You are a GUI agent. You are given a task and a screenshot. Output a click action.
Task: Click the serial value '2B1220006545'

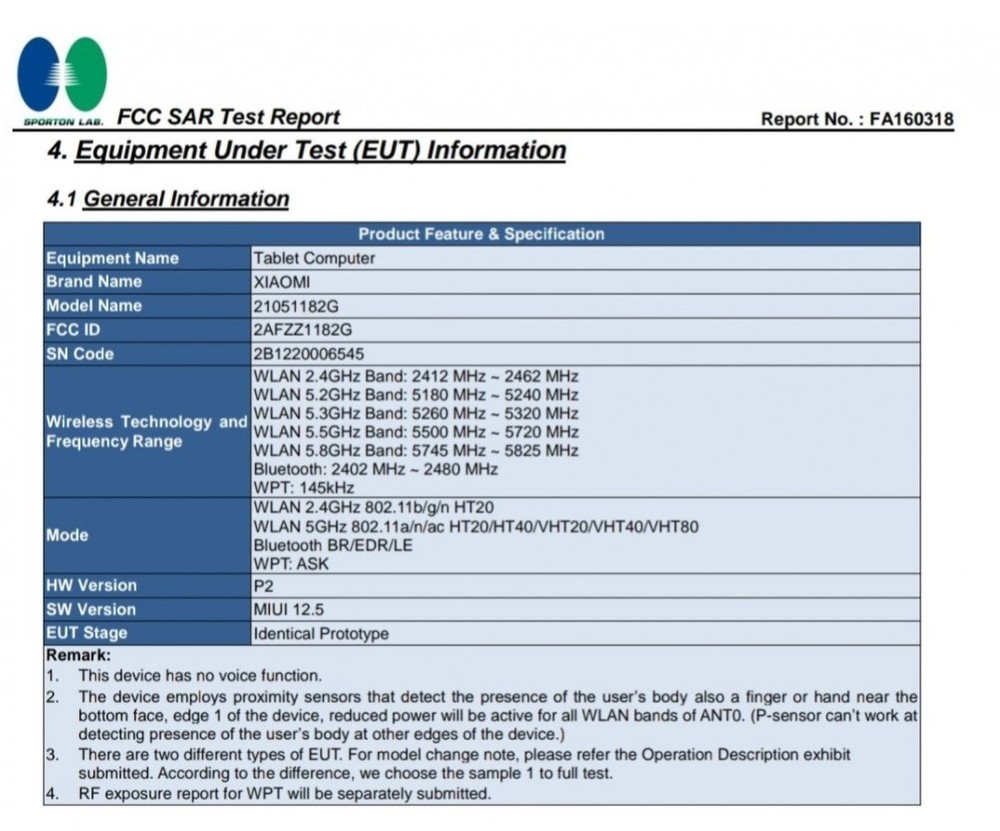point(309,355)
